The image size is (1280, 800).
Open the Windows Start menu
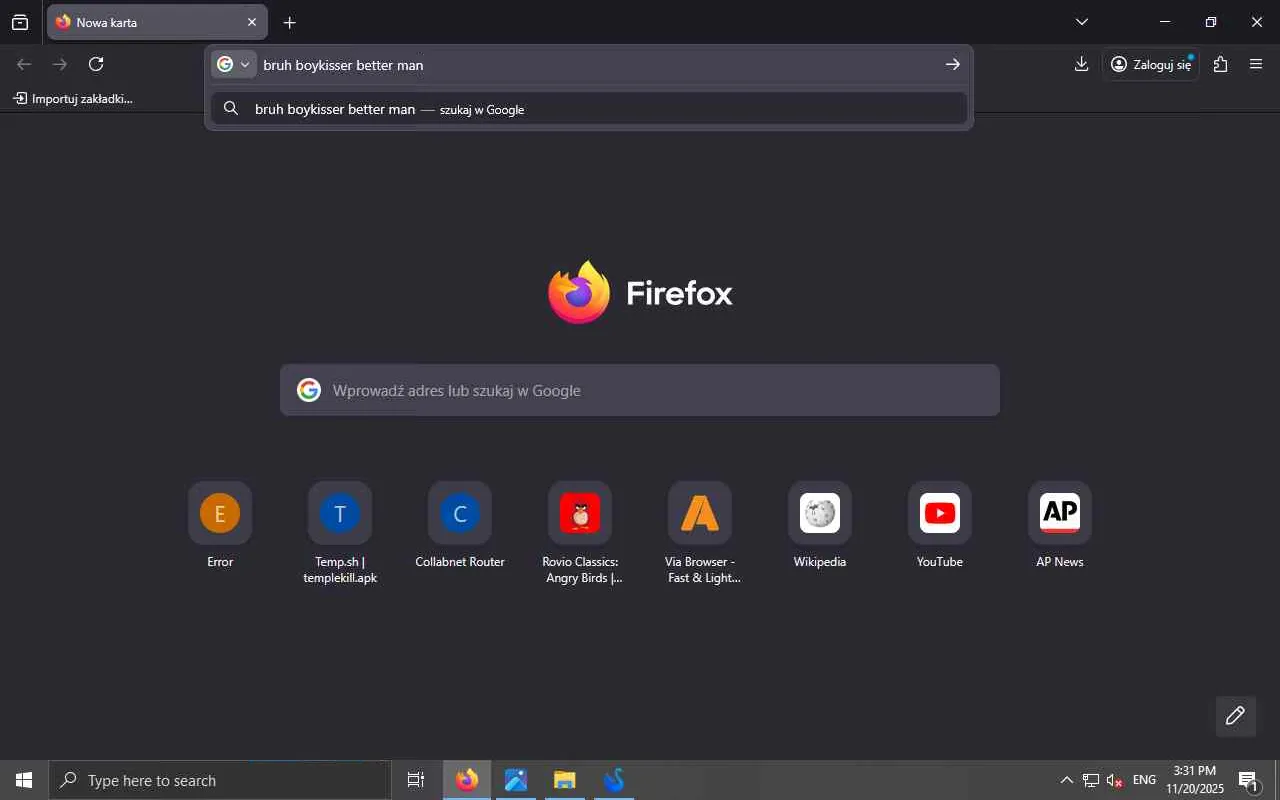pos(24,780)
